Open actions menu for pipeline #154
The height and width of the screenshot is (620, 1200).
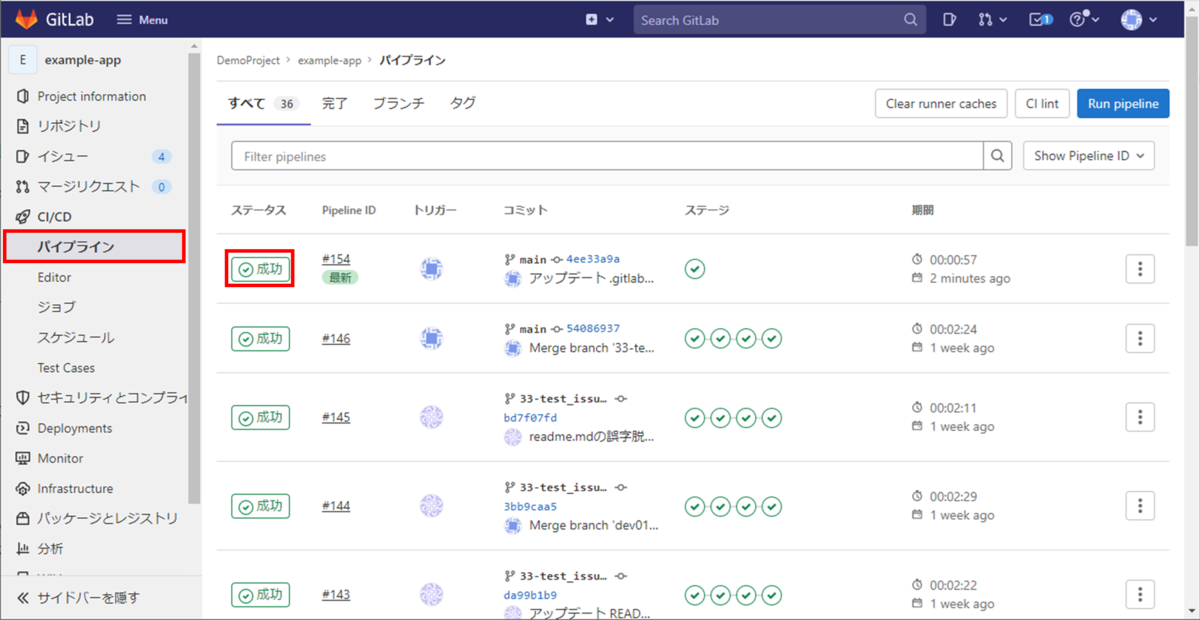(1140, 269)
